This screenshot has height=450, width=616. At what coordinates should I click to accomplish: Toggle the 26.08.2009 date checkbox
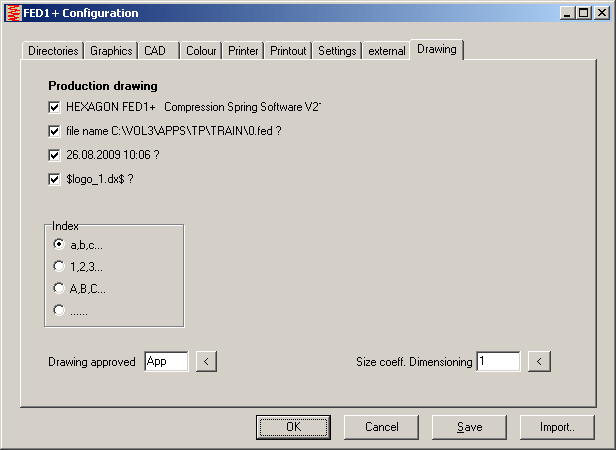coord(55,155)
